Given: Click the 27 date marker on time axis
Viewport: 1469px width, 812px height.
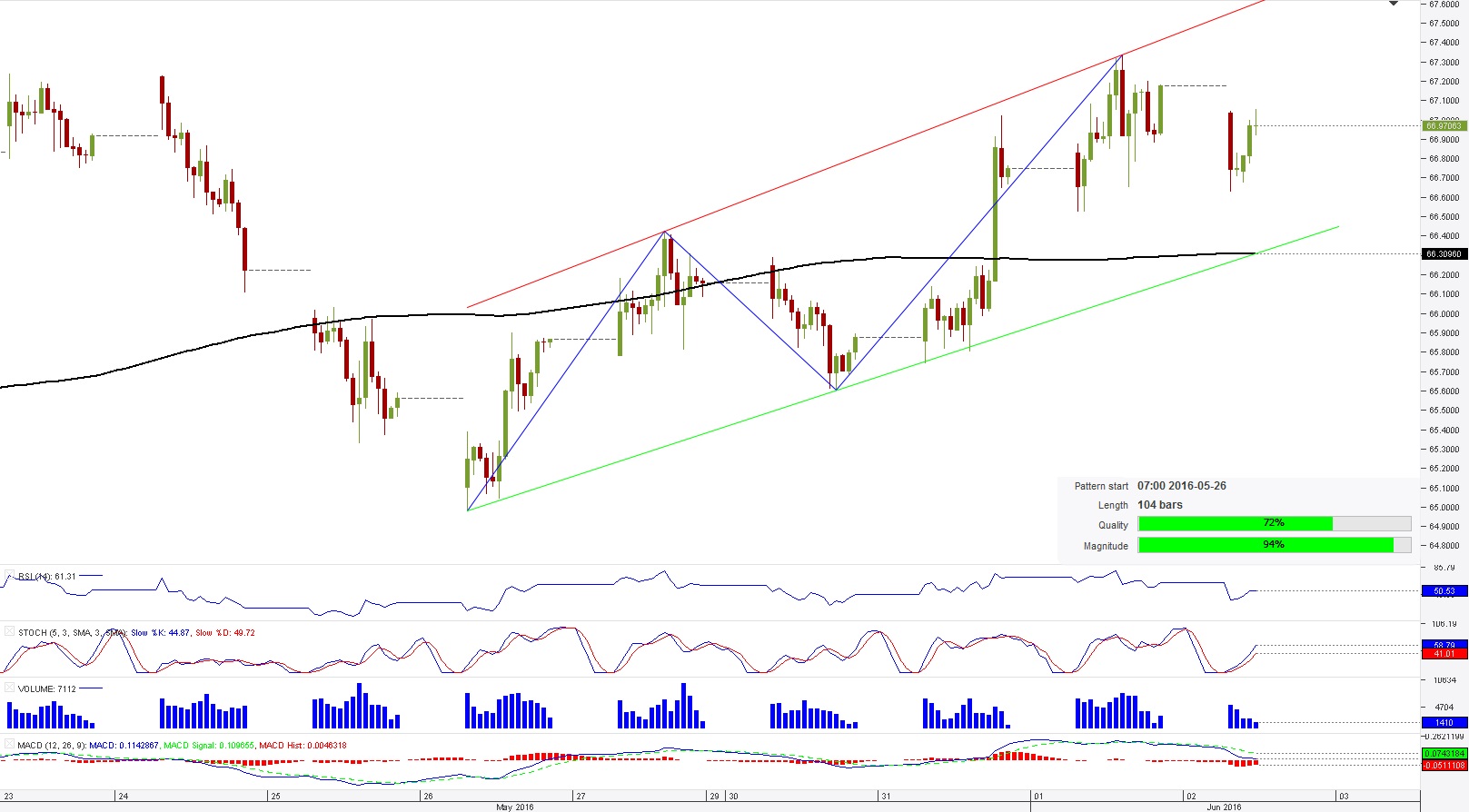Looking at the screenshot, I should click(x=581, y=797).
